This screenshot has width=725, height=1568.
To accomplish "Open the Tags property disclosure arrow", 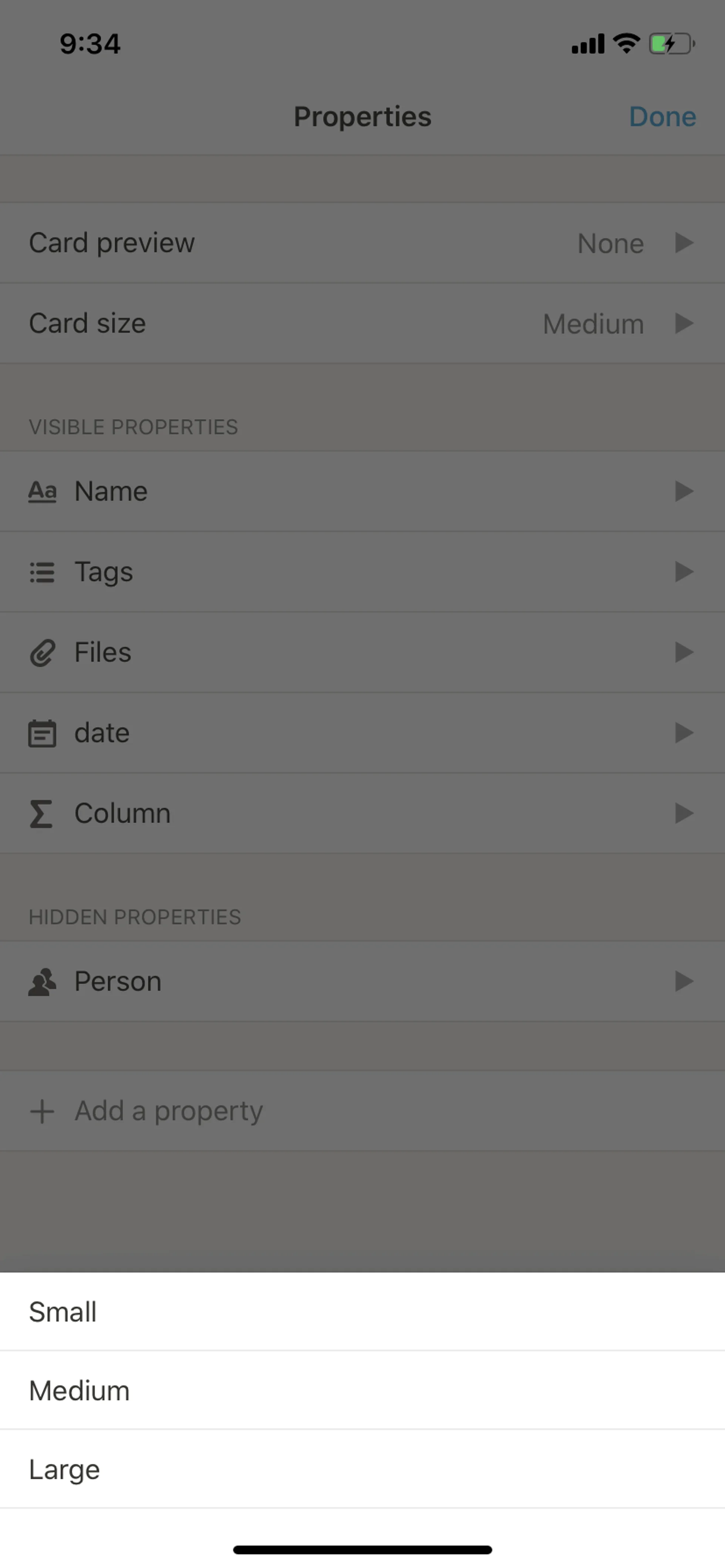I will (x=684, y=572).
